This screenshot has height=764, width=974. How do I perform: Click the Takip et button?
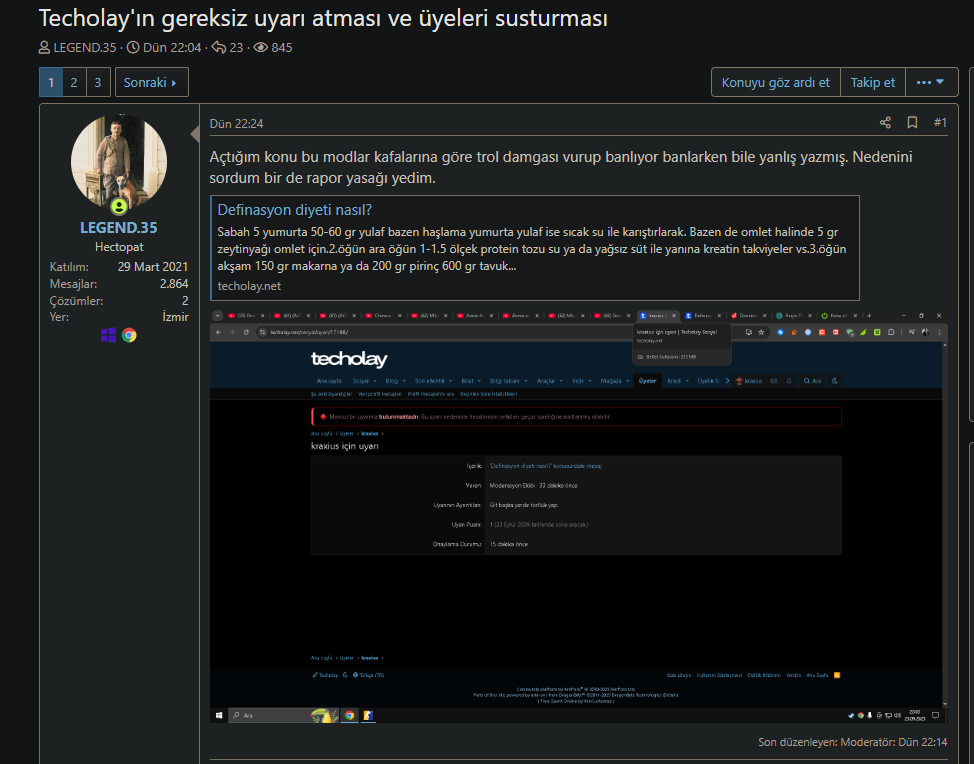click(x=872, y=82)
